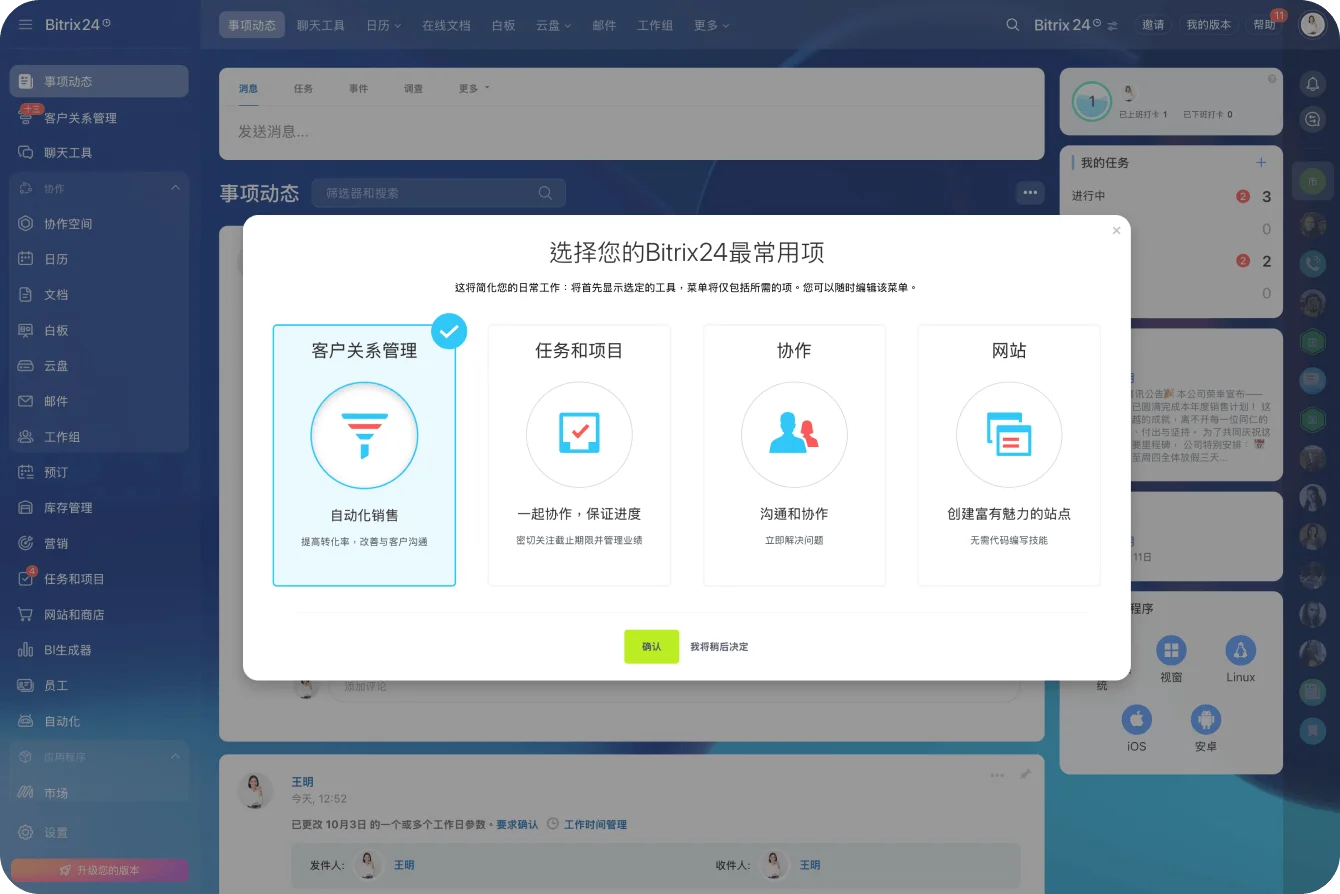Click the plus icon beside 我的任务
The width and height of the screenshot is (1340, 894).
click(1261, 163)
